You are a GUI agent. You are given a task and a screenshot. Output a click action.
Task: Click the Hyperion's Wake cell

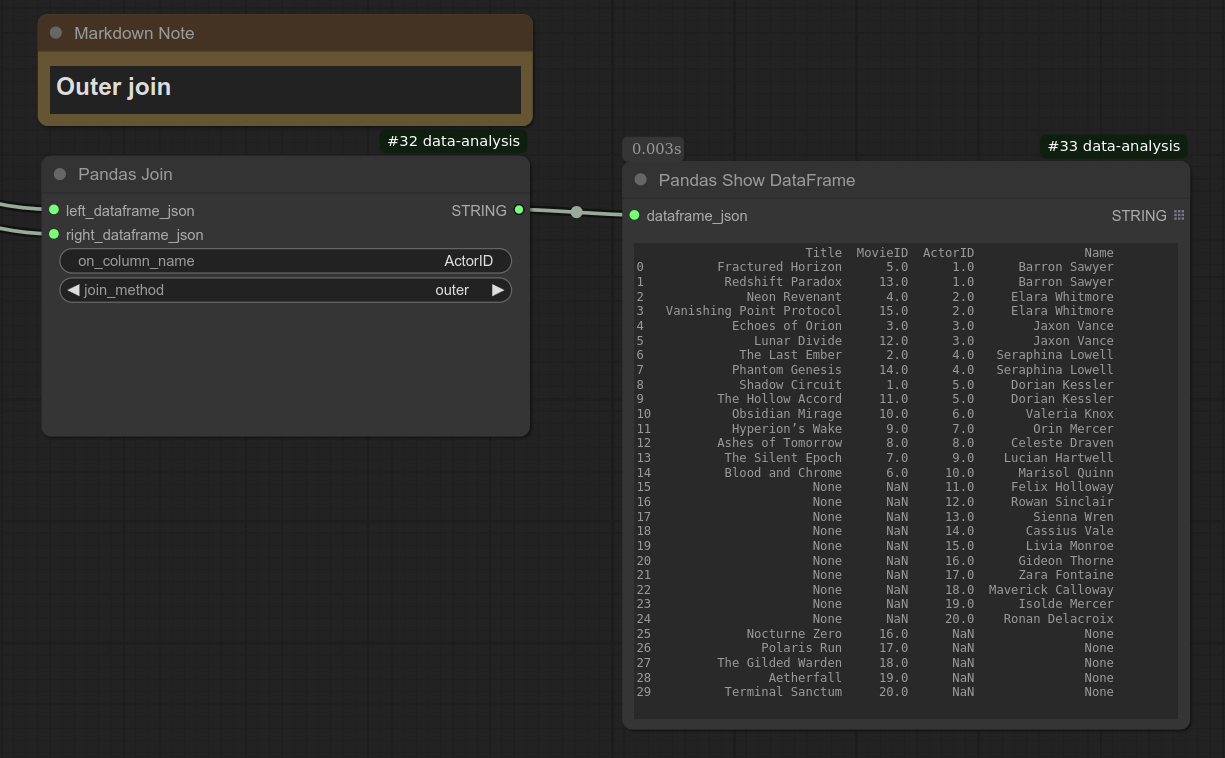pyautogui.click(x=787, y=429)
